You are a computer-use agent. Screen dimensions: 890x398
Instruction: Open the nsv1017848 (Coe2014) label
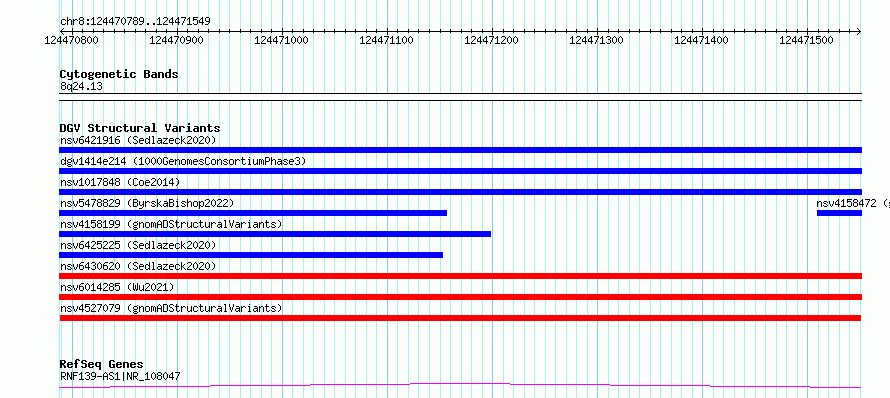120,182
